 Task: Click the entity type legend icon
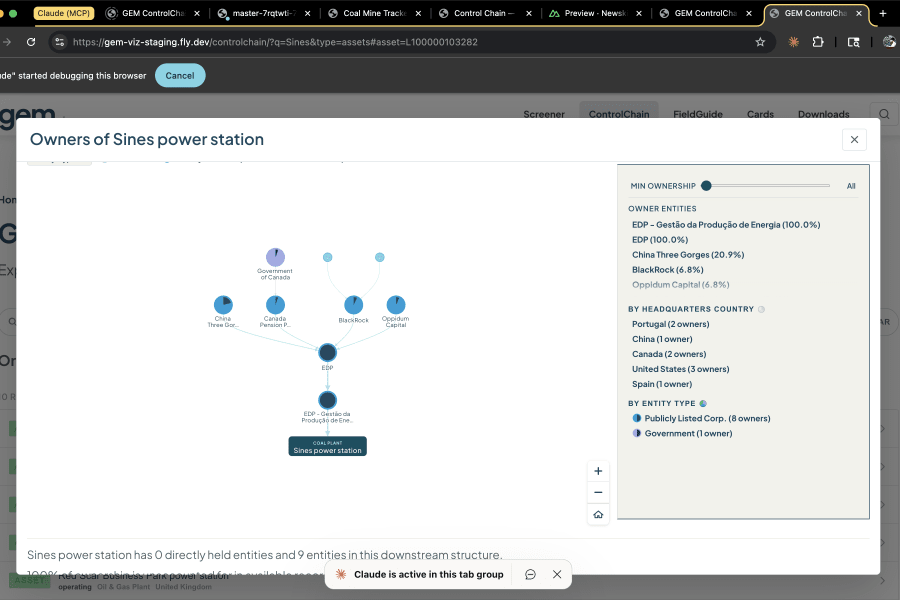tap(703, 404)
